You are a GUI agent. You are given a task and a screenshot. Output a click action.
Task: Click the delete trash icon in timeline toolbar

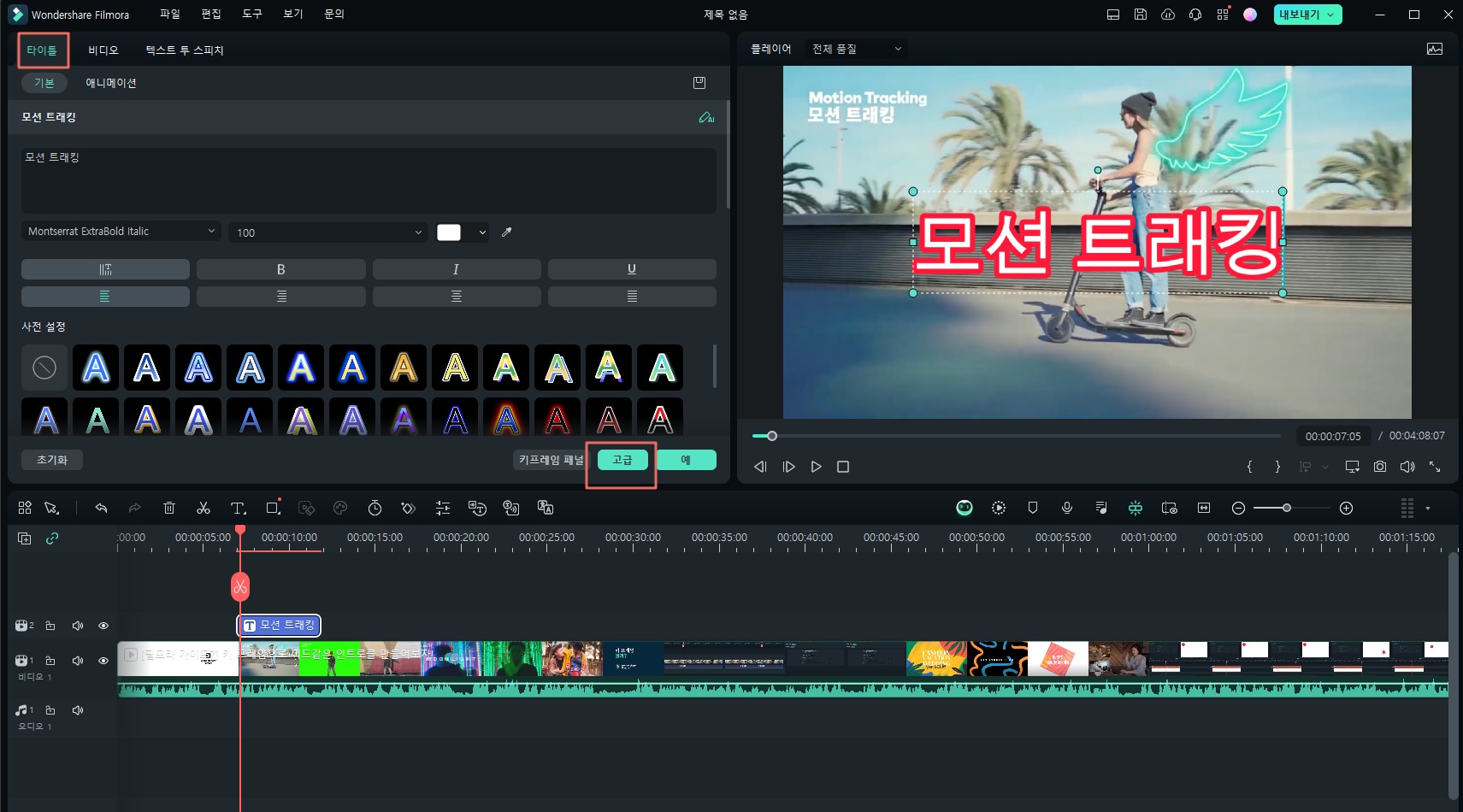[x=169, y=508]
